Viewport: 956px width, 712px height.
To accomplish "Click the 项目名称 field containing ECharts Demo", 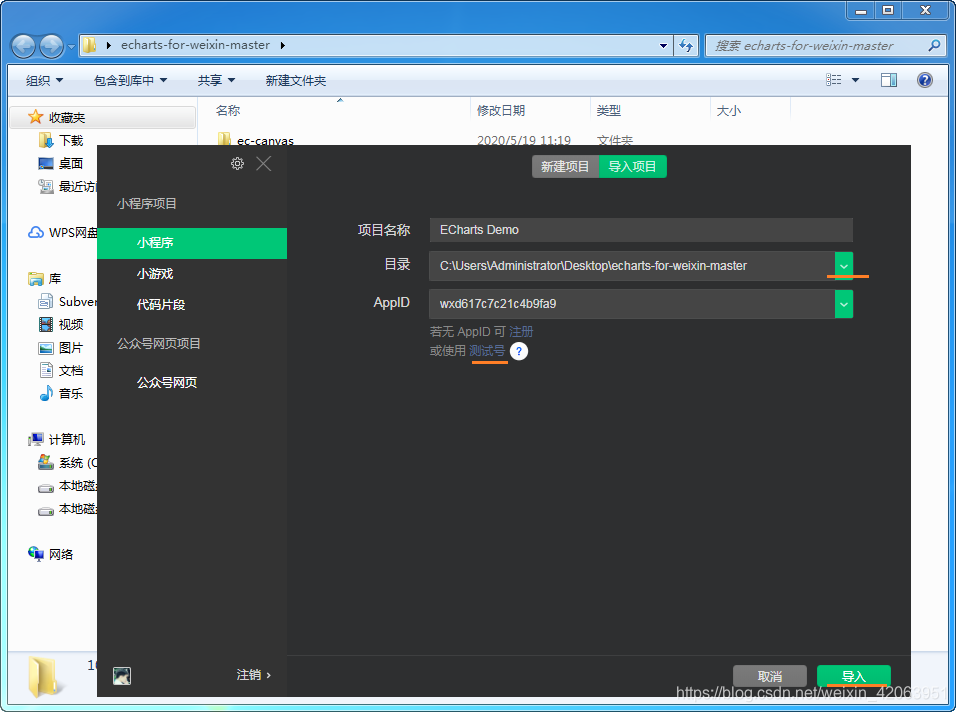I will click(641, 230).
